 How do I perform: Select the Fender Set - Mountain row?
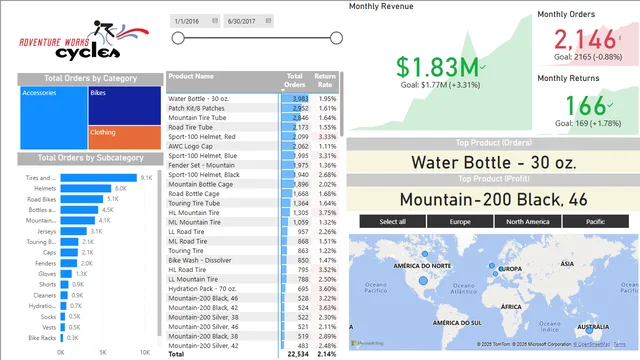(x=252, y=165)
